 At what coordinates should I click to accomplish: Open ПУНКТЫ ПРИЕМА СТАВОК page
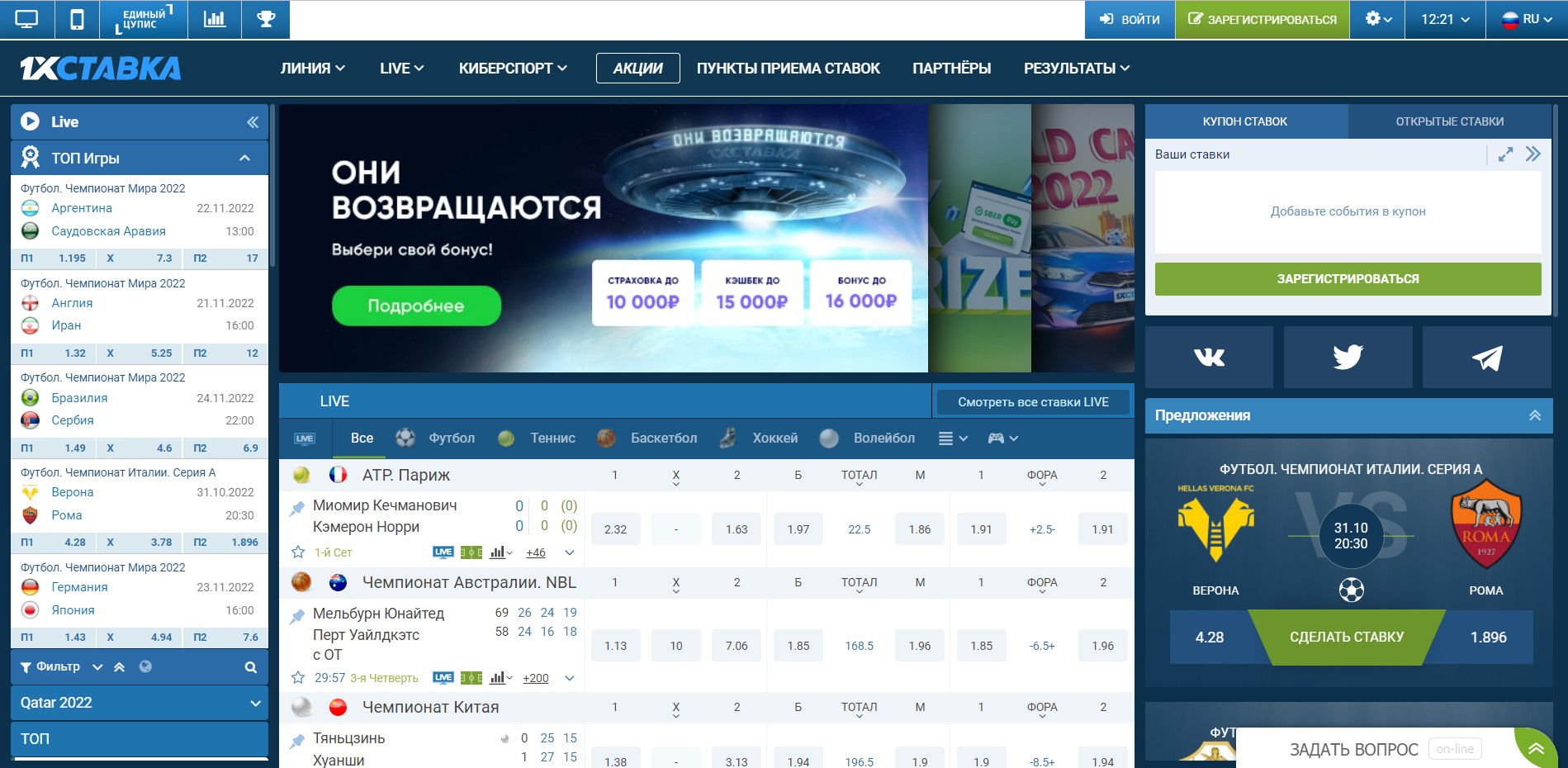(x=789, y=69)
